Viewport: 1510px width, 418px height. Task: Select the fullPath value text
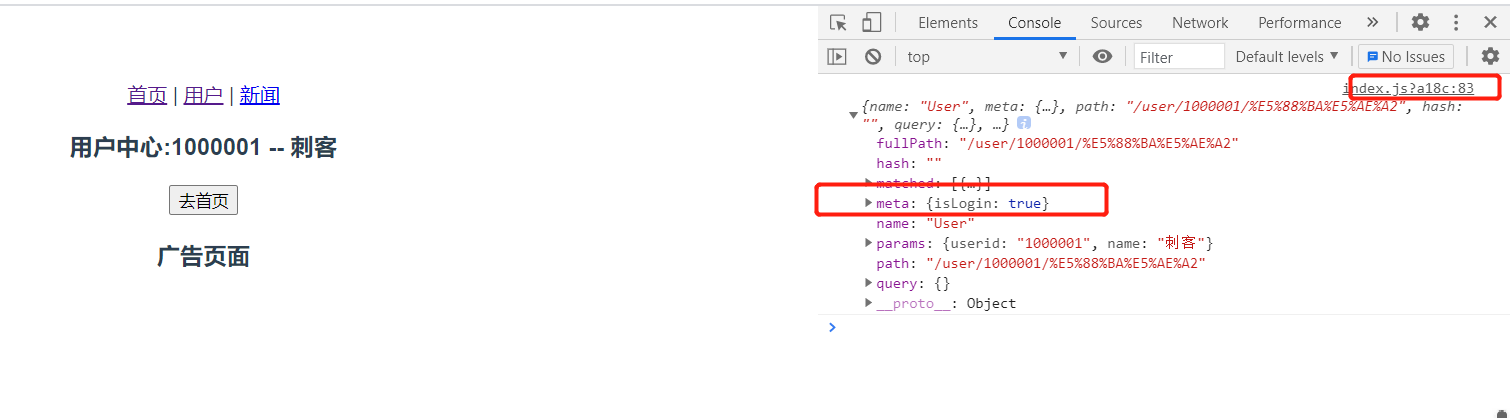[x=1099, y=143]
